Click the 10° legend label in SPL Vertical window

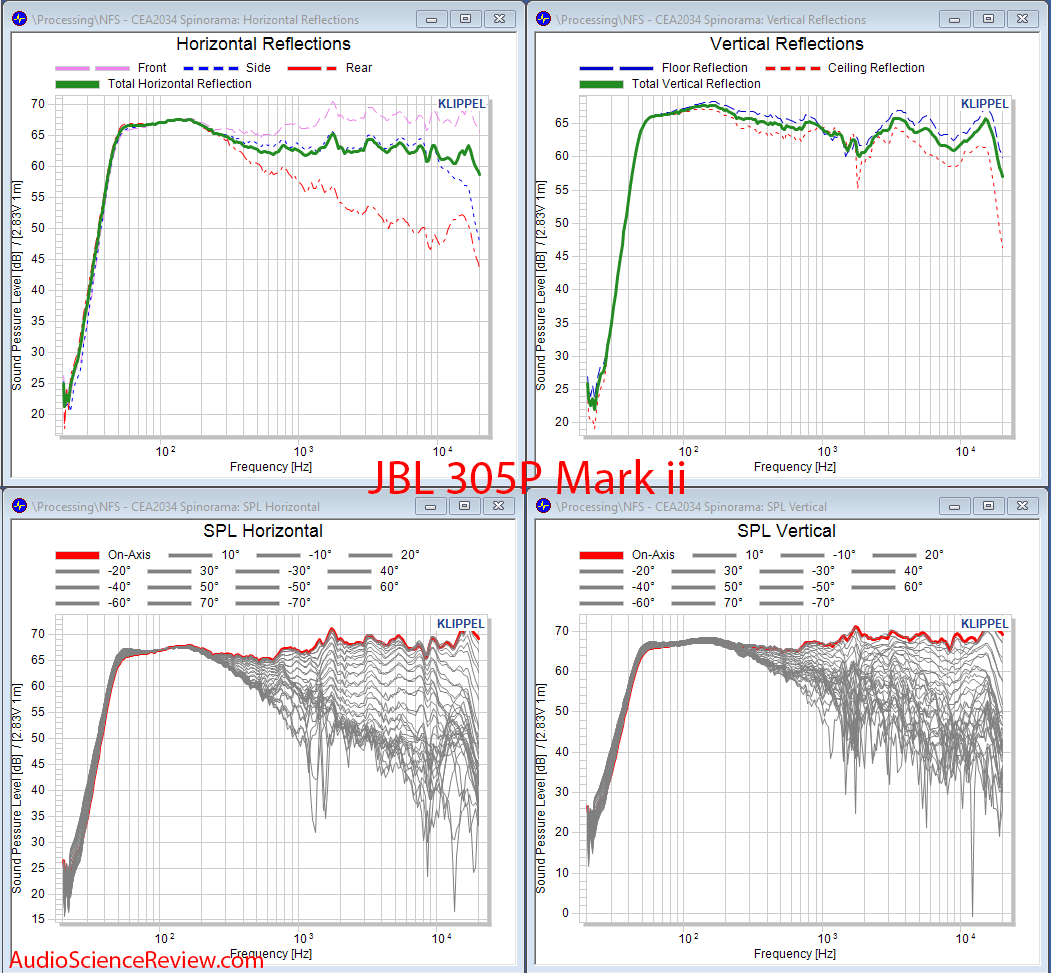pos(755,555)
